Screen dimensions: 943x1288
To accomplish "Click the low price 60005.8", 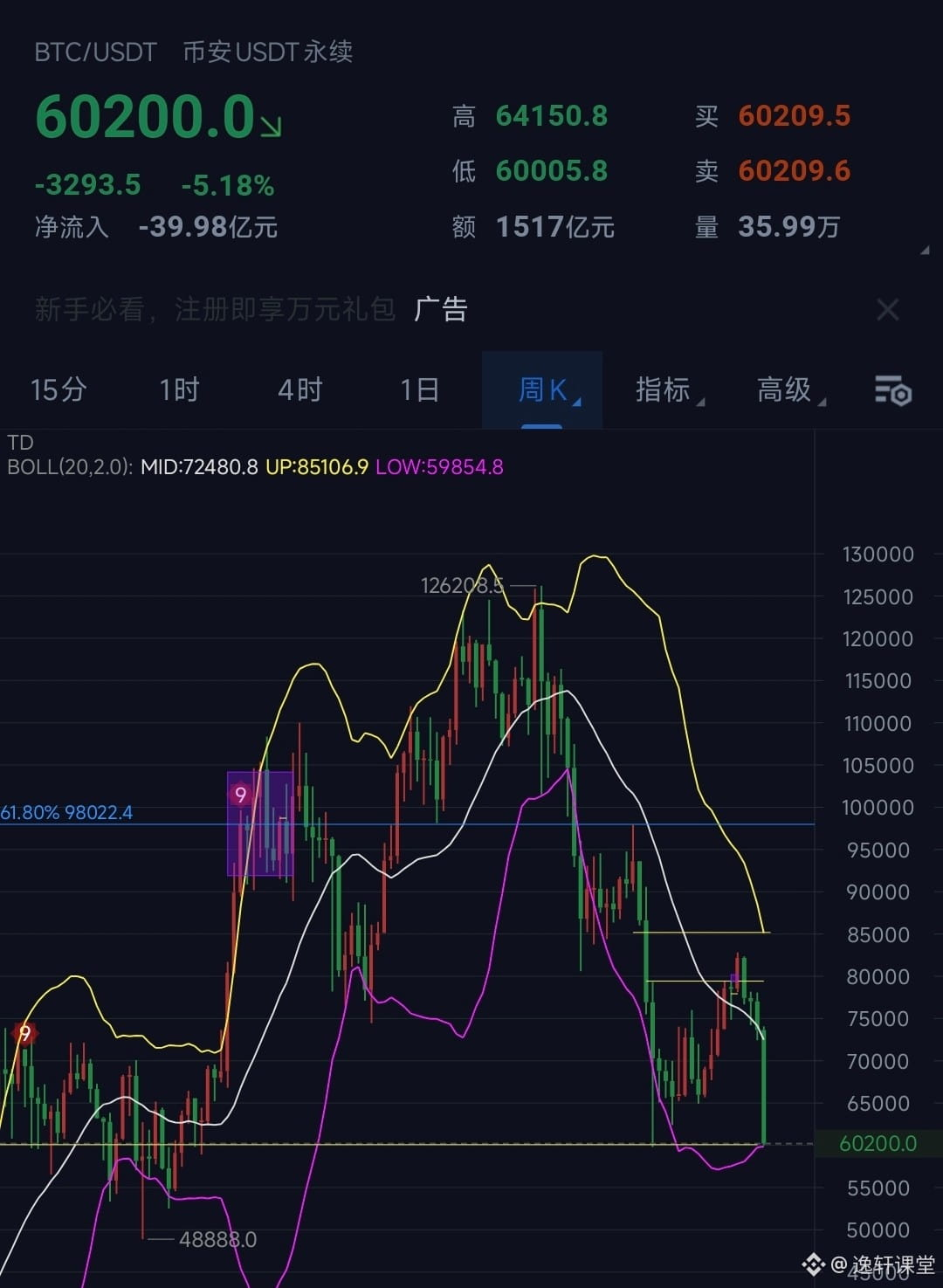I will point(552,170).
